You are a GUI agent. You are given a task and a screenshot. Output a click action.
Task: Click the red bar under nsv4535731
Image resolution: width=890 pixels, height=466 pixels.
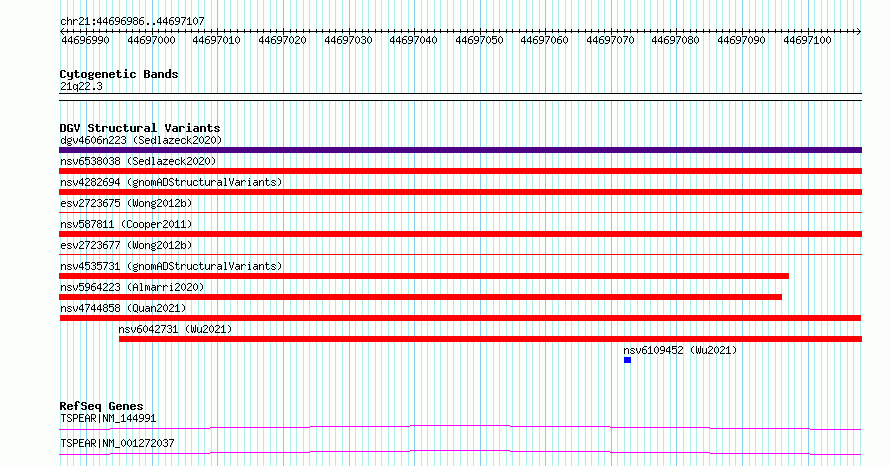(424, 276)
